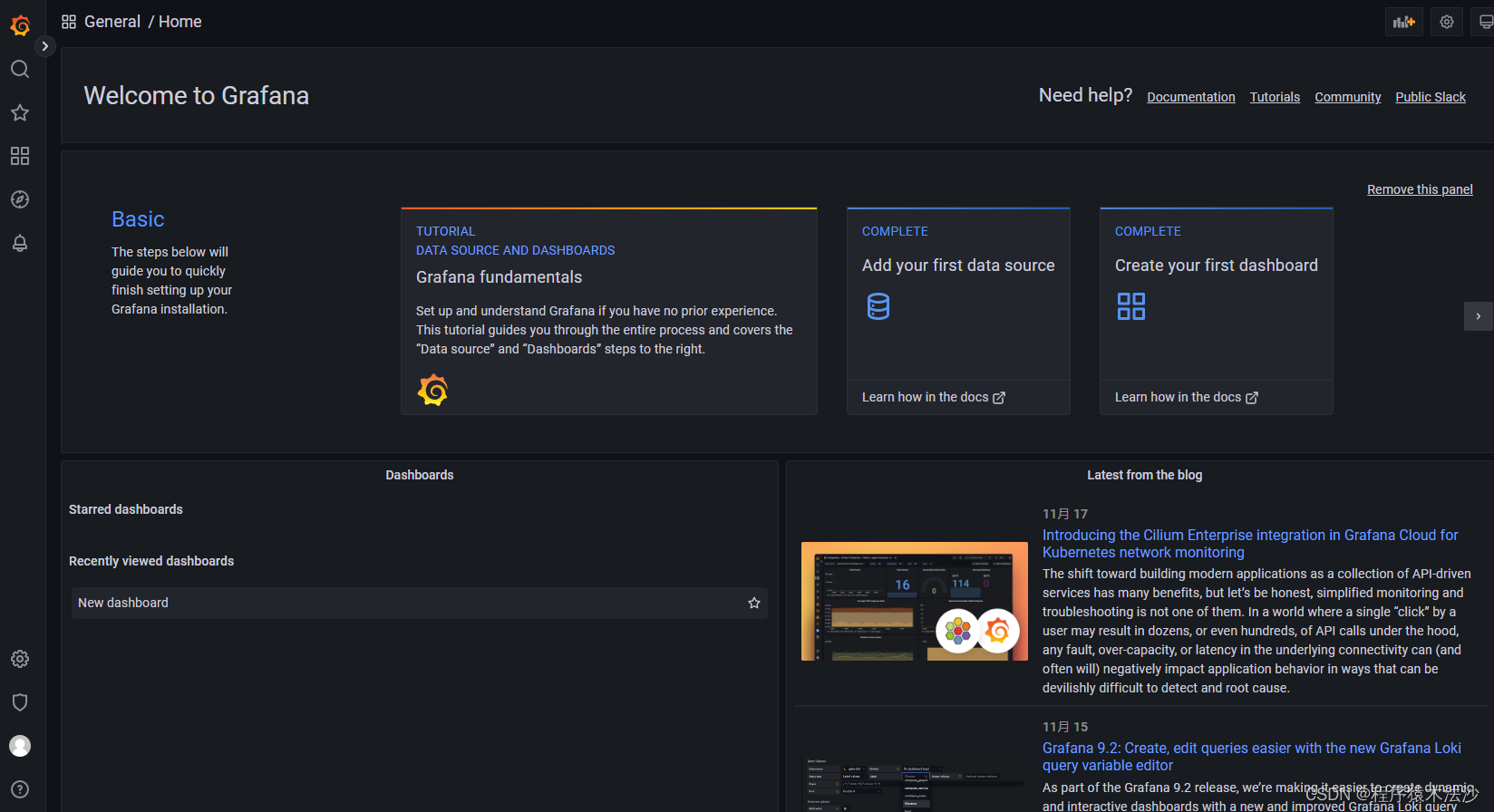The width and height of the screenshot is (1494, 812).
Task: Click the Add panel icon in top bar
Action: [1404, 22]
